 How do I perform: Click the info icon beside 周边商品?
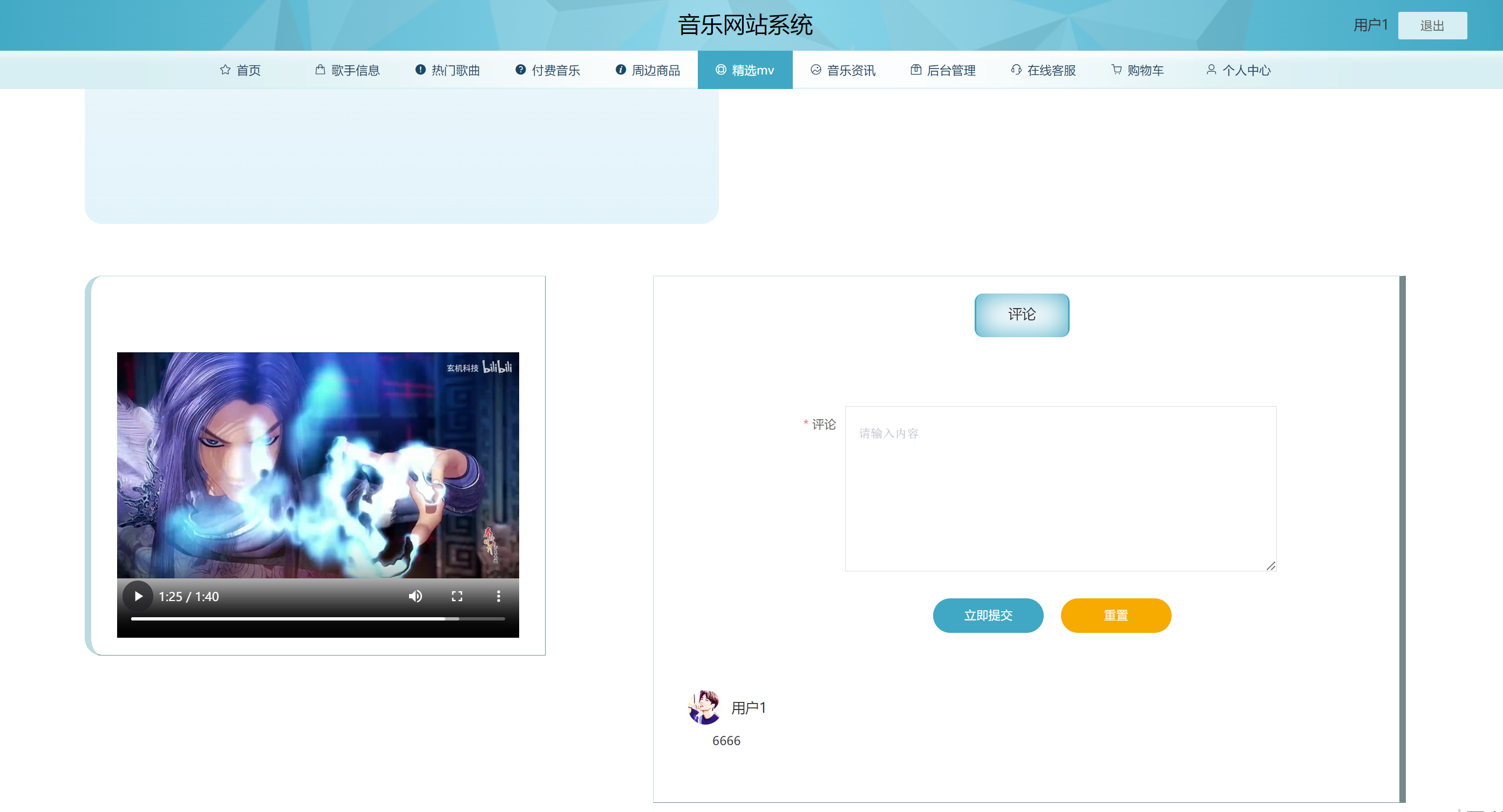click(x=621, y=70)
